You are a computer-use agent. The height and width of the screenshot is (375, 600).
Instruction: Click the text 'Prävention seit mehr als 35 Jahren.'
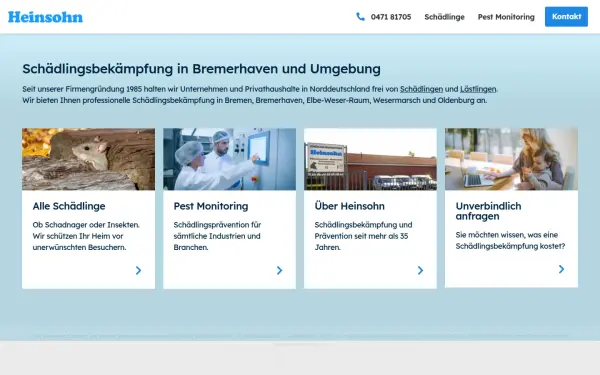click(x=361, y=241)
